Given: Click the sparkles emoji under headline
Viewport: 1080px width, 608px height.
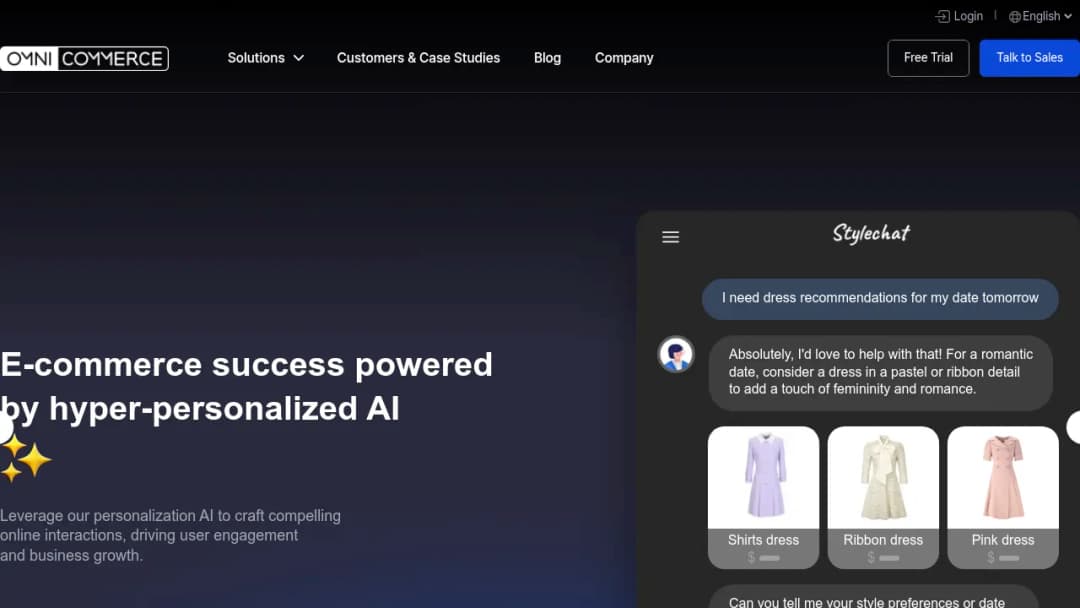Looking at the screenshot, I should point(25,458).
